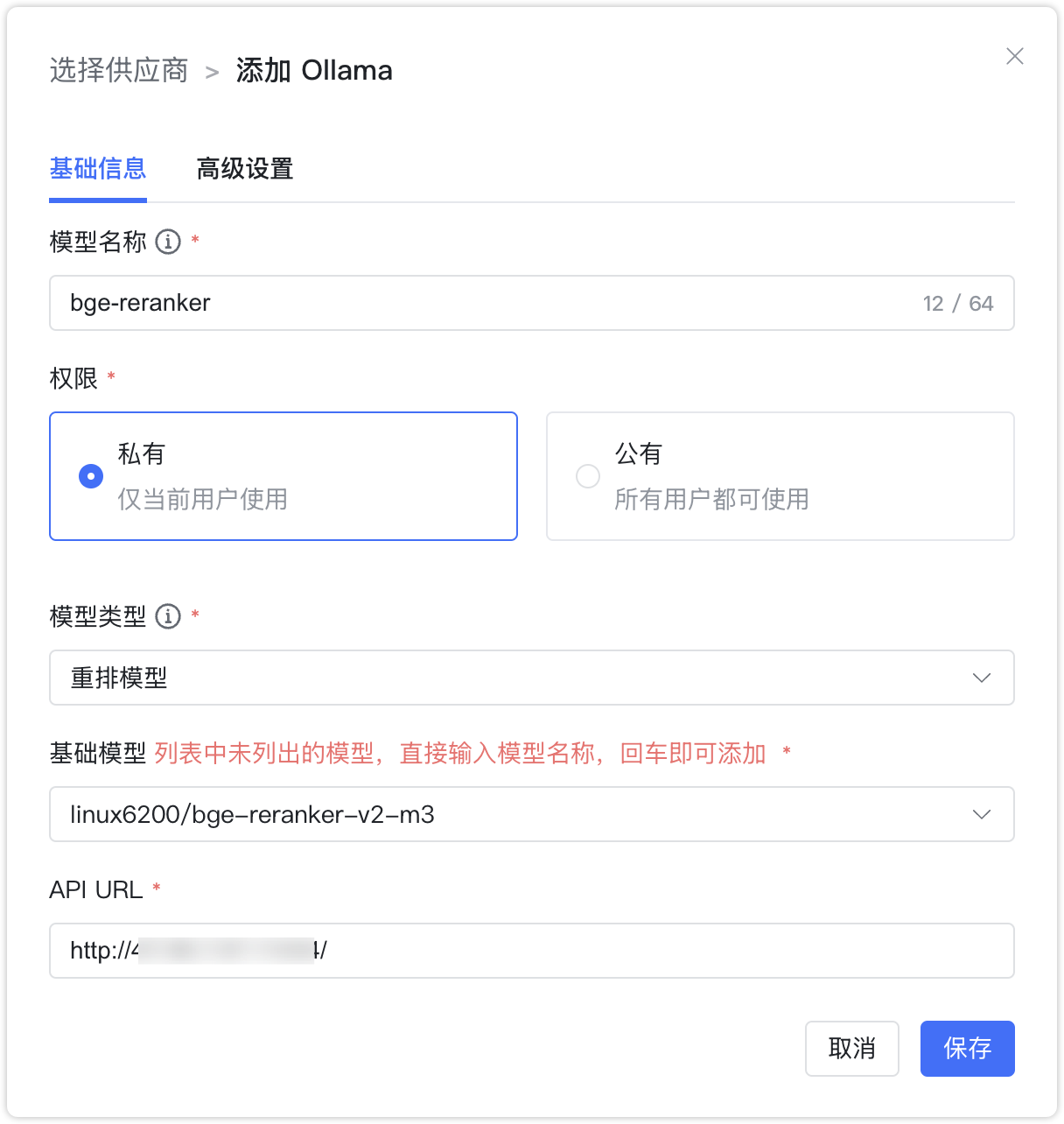Open the 模型类型 dropdown

point(532,677)
